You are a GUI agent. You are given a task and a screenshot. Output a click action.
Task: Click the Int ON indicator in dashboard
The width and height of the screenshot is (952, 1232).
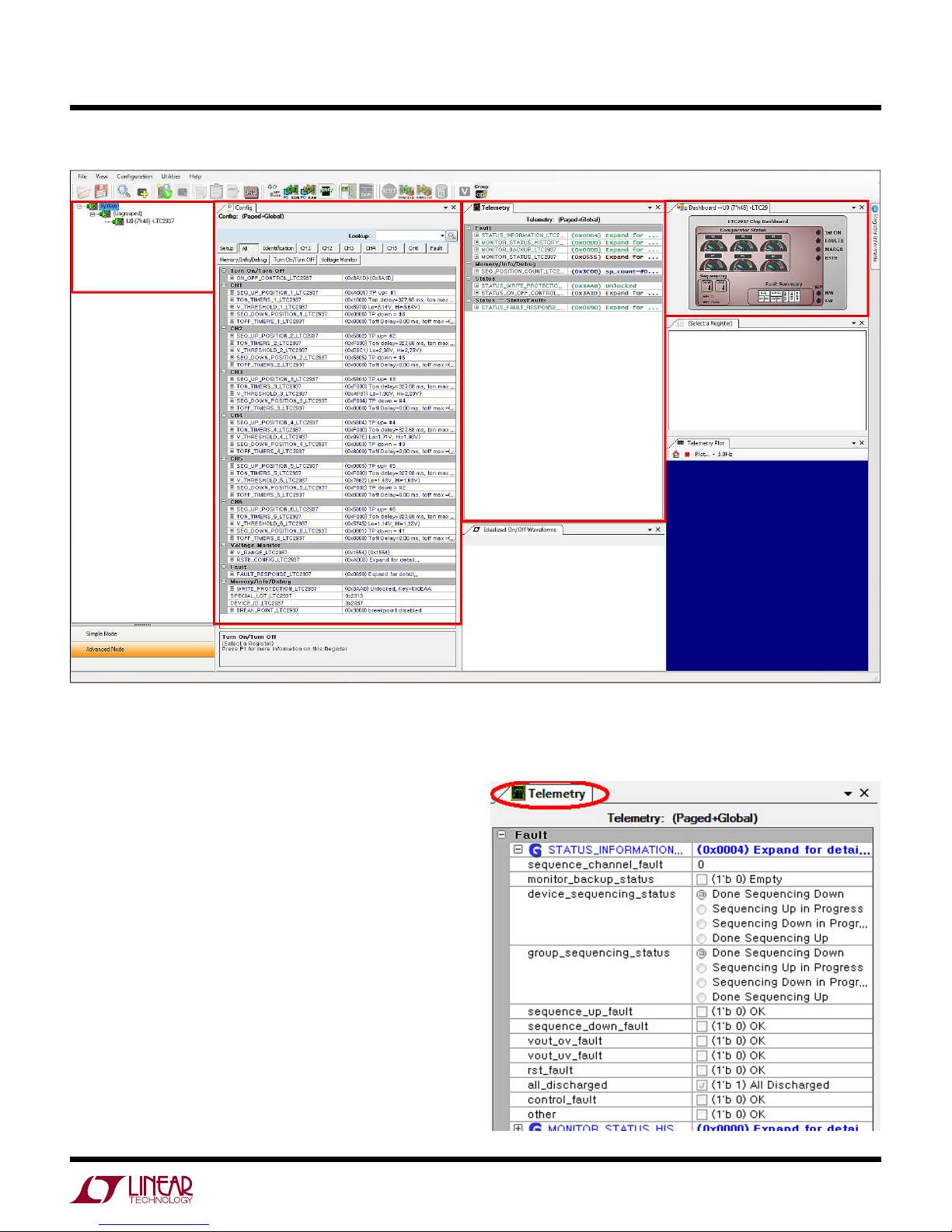pyautogui.click(x=818, y=232)
